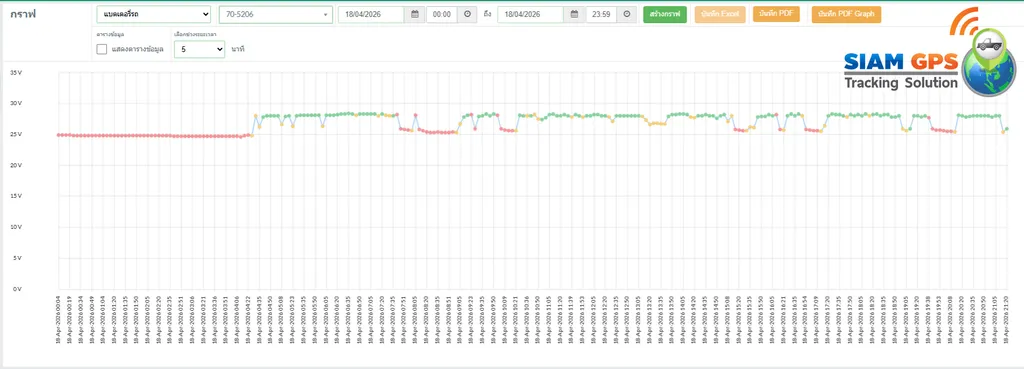Screen dimensions: 1024x369
Task: Click the นาที label beside the interval dropdown
Action: coord(238,49)
